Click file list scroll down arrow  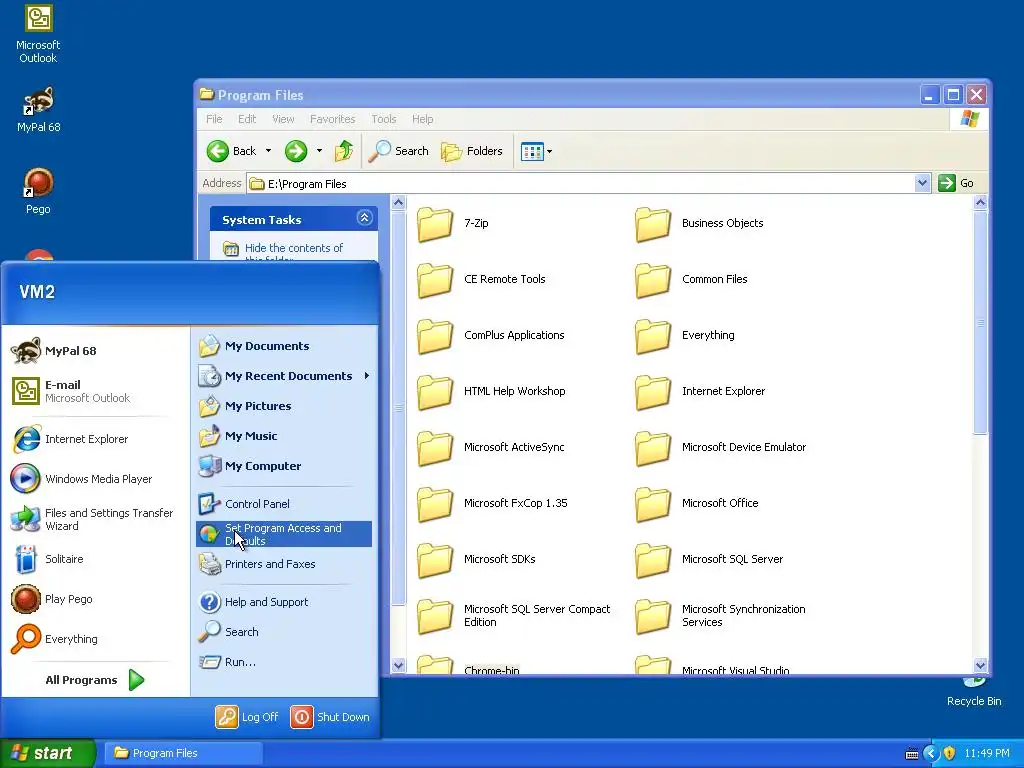980,665
